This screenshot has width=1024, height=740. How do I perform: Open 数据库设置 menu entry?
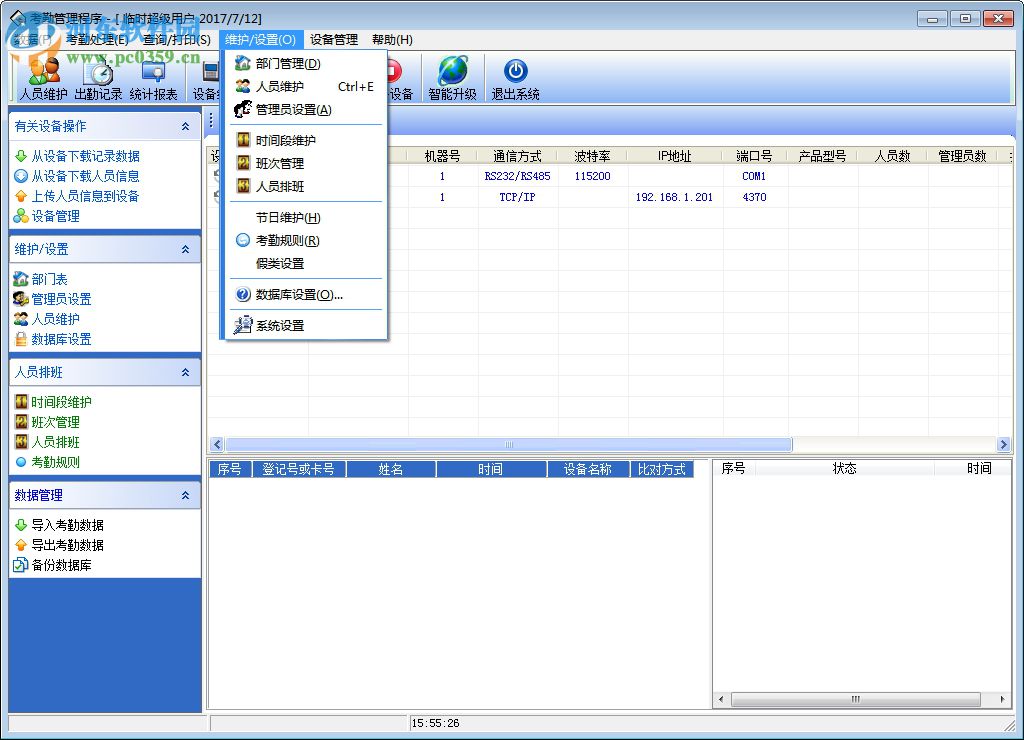click(298, 295)
